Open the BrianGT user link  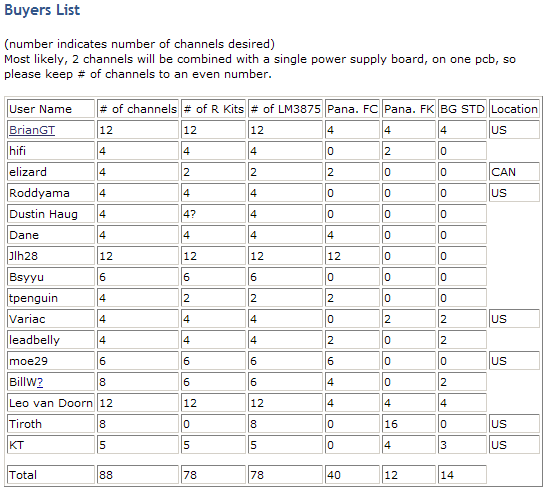[32, 130]
